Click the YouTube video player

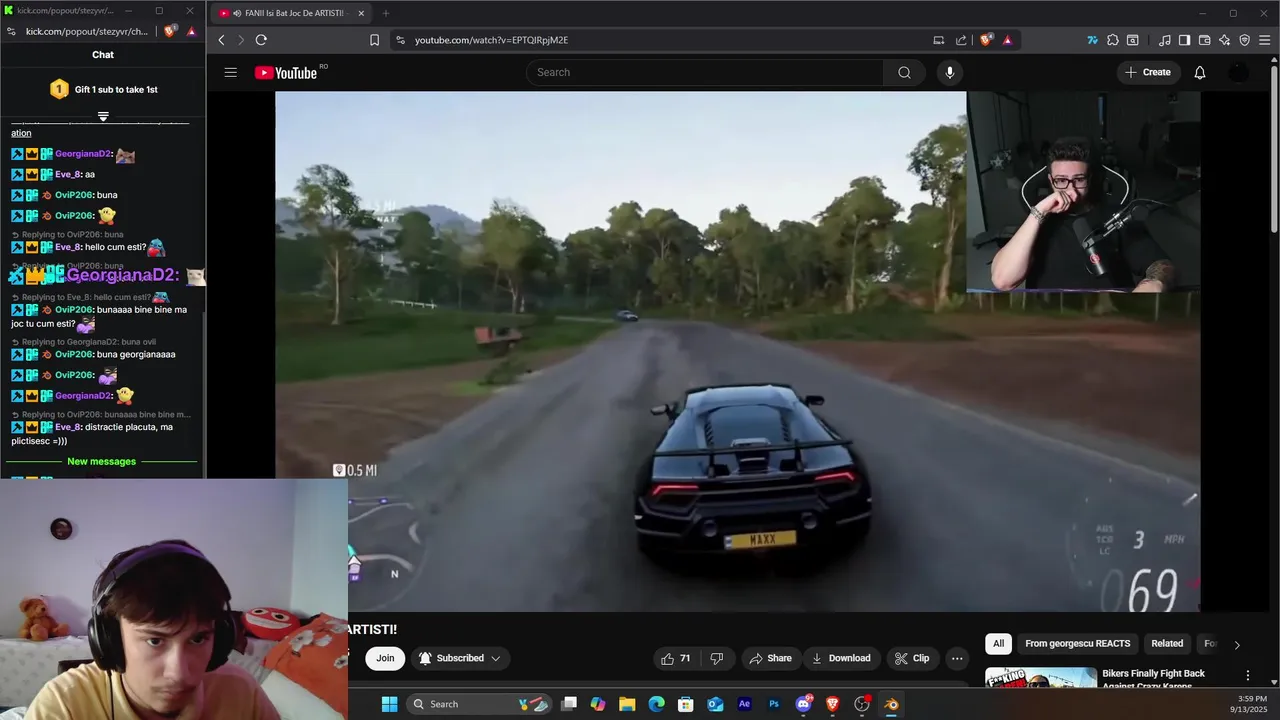[738, 351]
